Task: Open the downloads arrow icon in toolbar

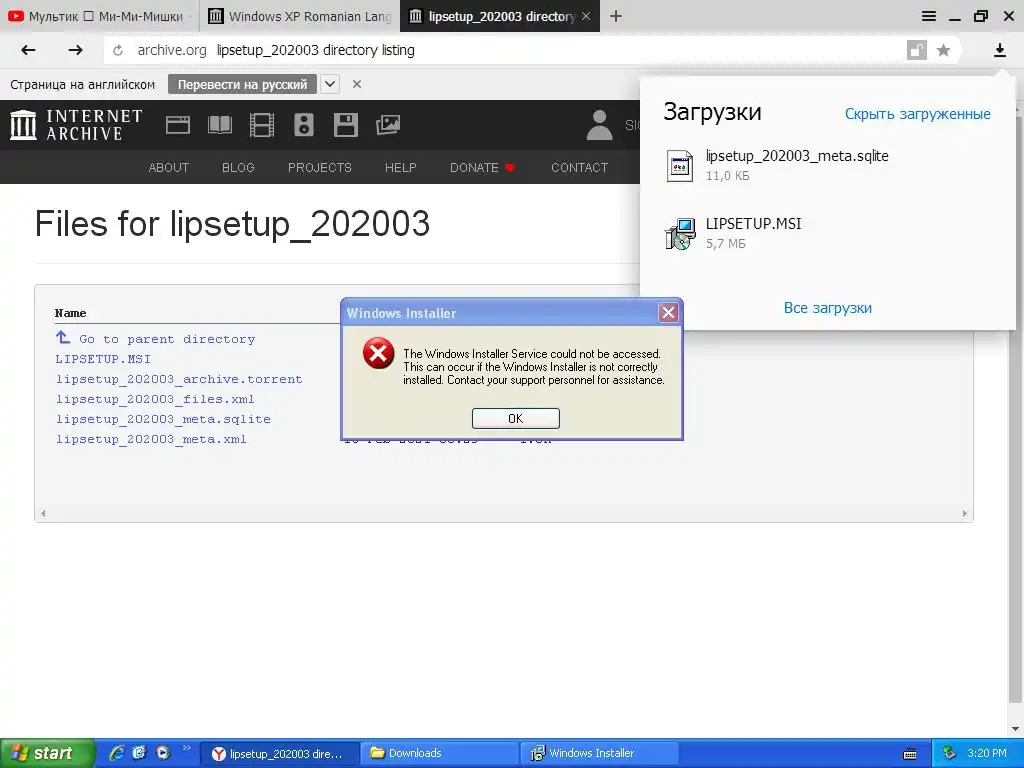Action: [x=999, y=50]
